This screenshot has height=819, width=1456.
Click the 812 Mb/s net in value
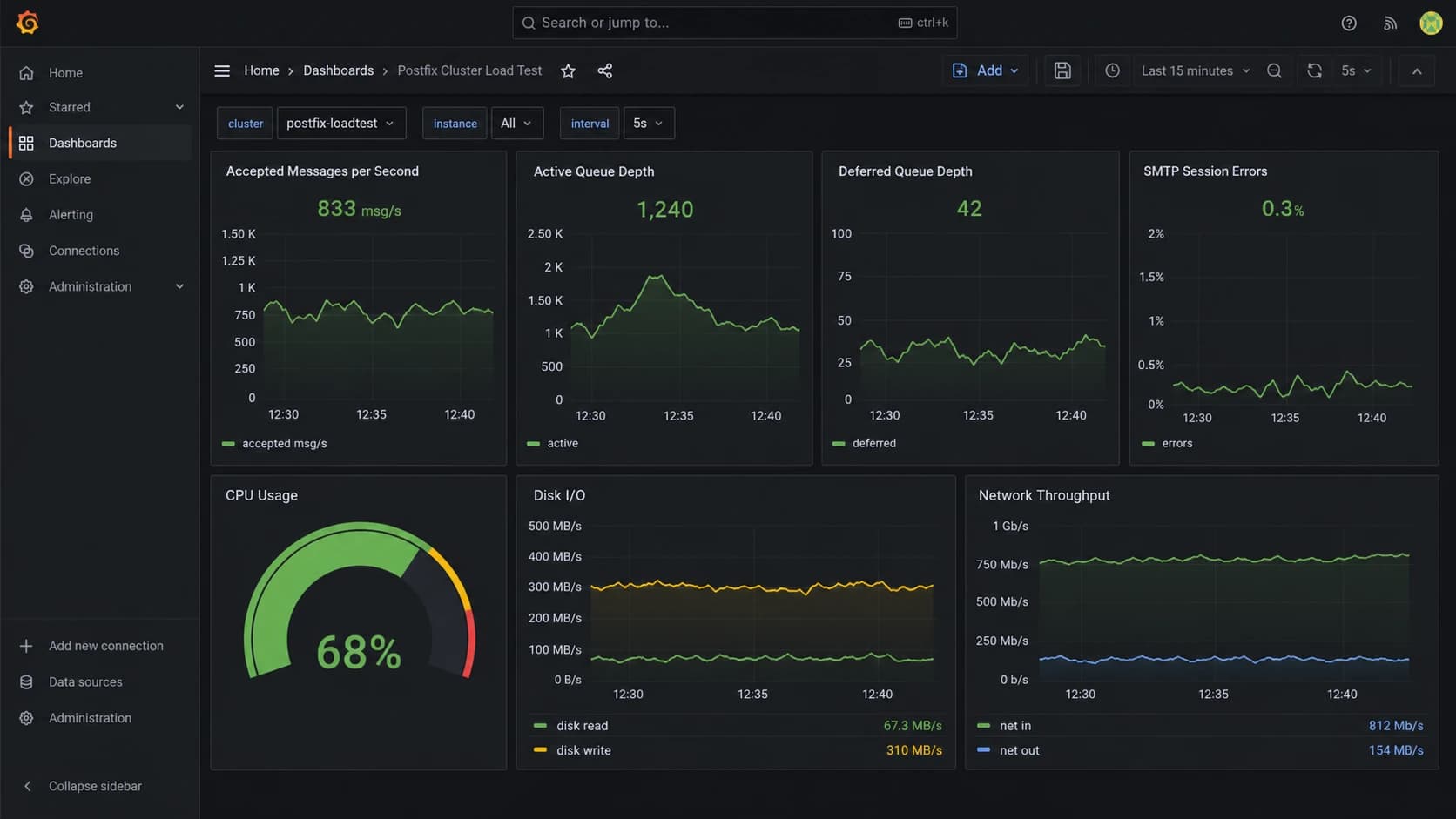click(1396, 726)
